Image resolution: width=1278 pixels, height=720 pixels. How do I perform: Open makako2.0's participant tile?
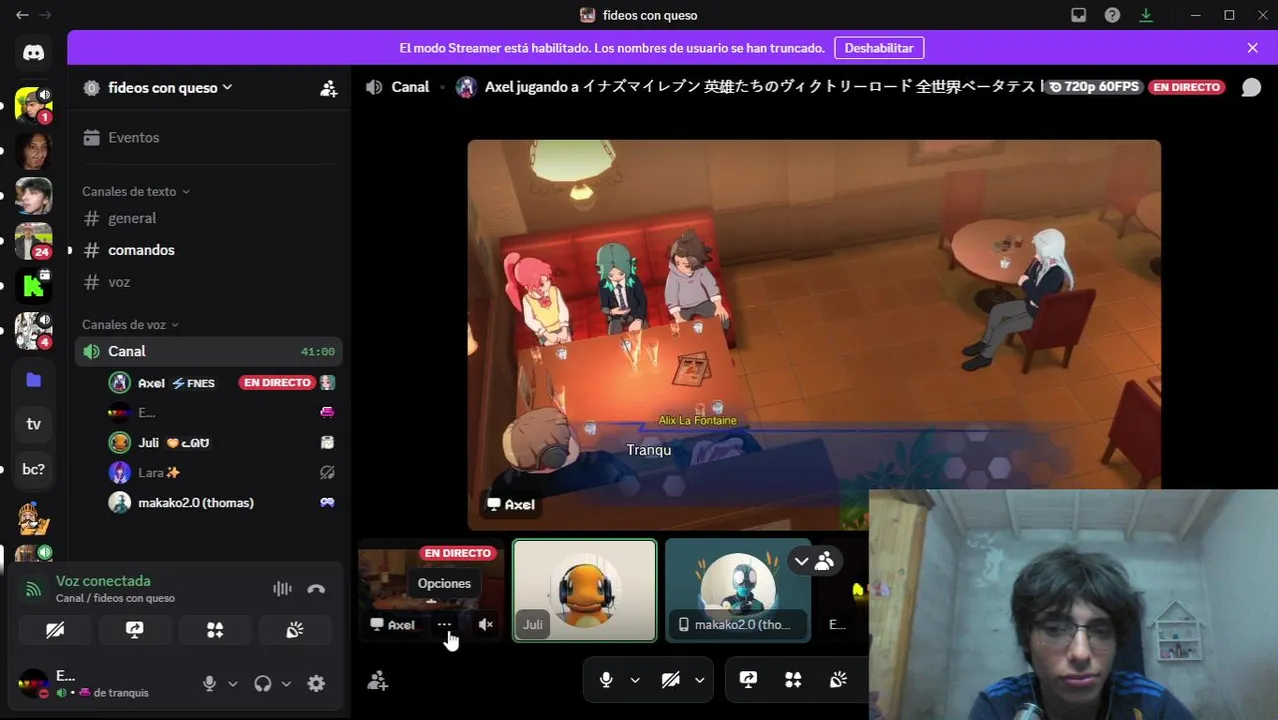tap(738, 590)
